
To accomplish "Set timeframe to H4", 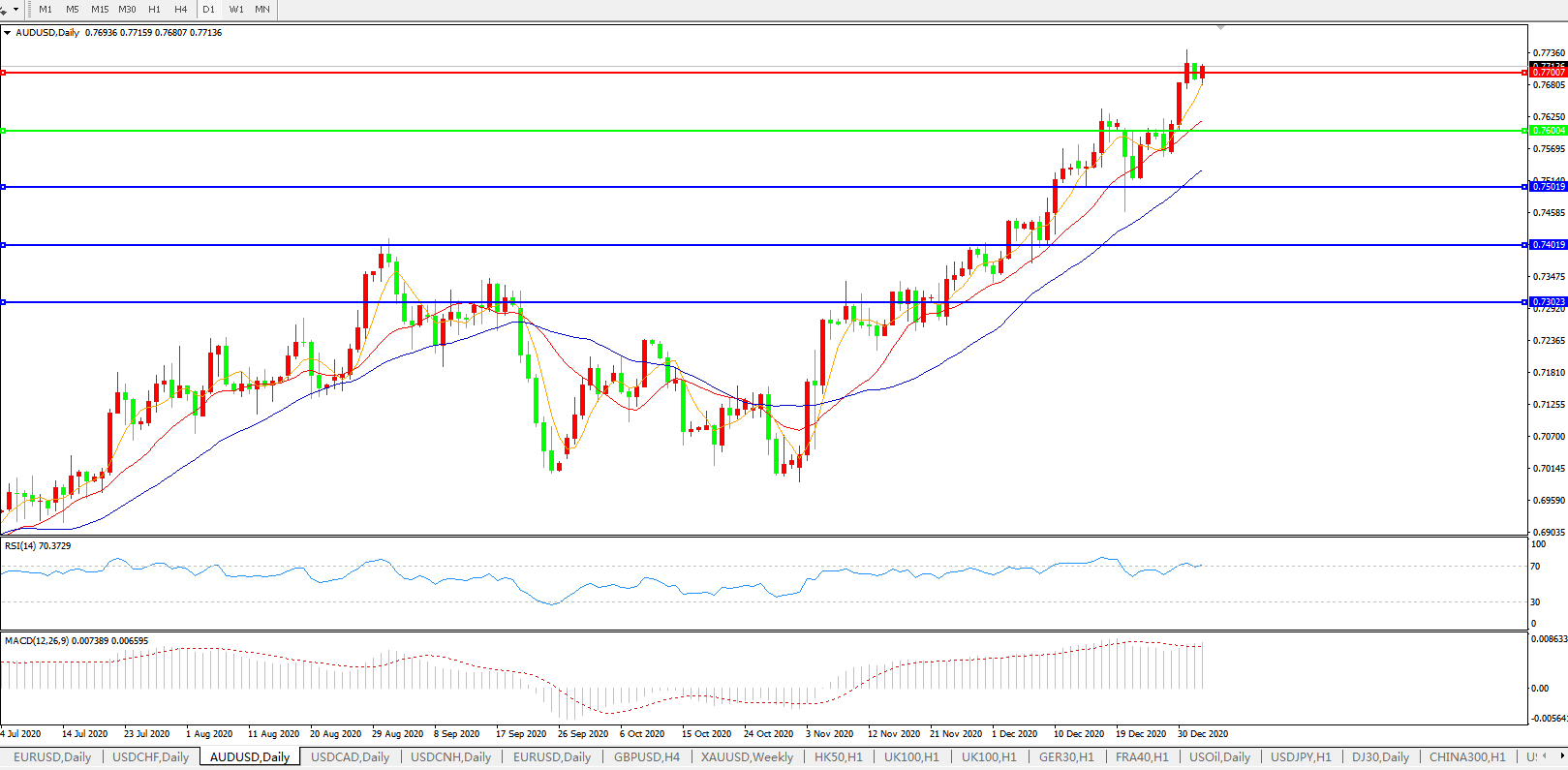I will 181,9.
